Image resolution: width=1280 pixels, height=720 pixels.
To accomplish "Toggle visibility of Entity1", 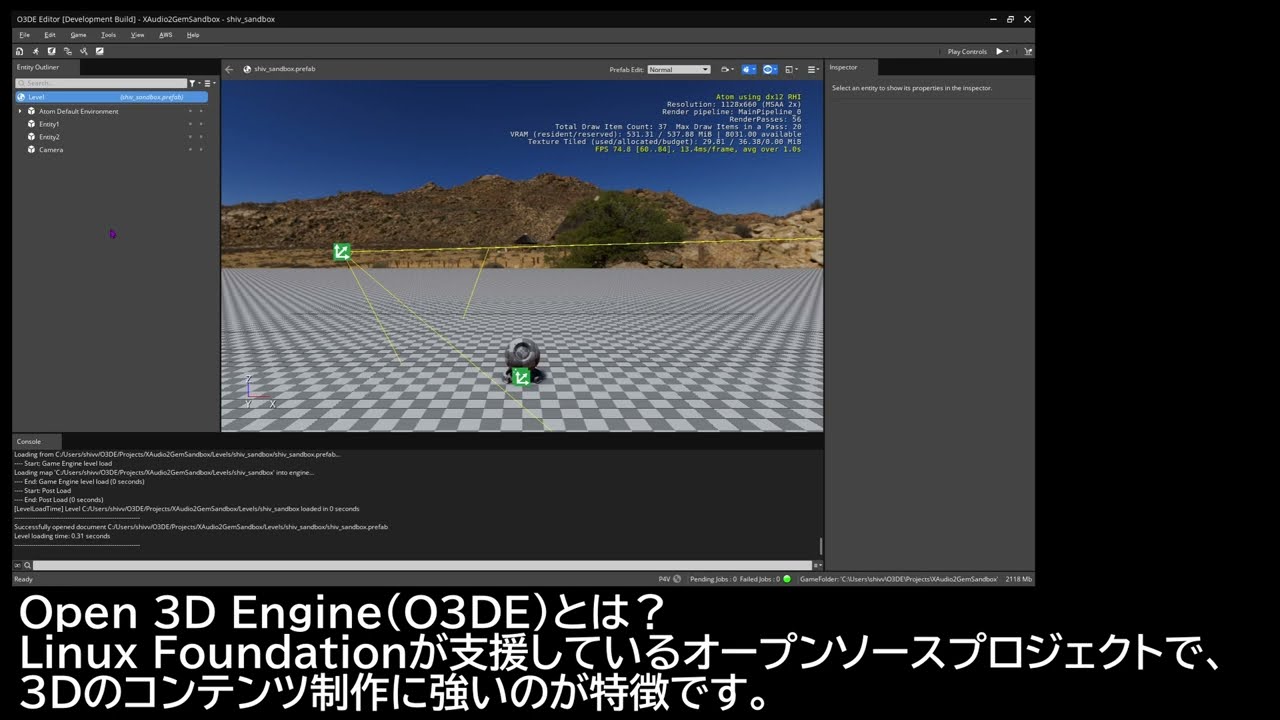I will pyautogui.click(x=190, y=124).
